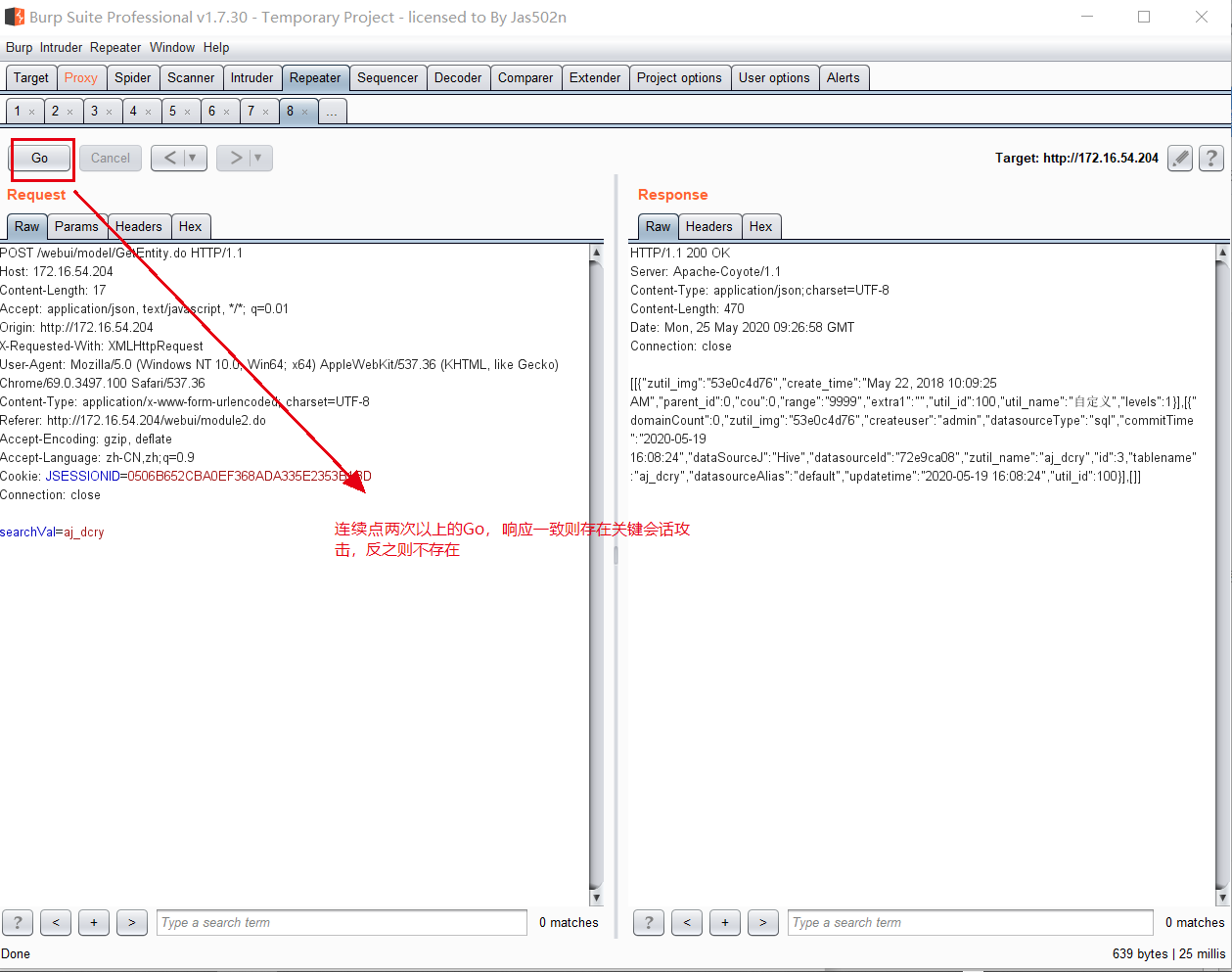1232x972 pixels.
Task: Close Repeater tab 7
Action: tap(266, 112)
